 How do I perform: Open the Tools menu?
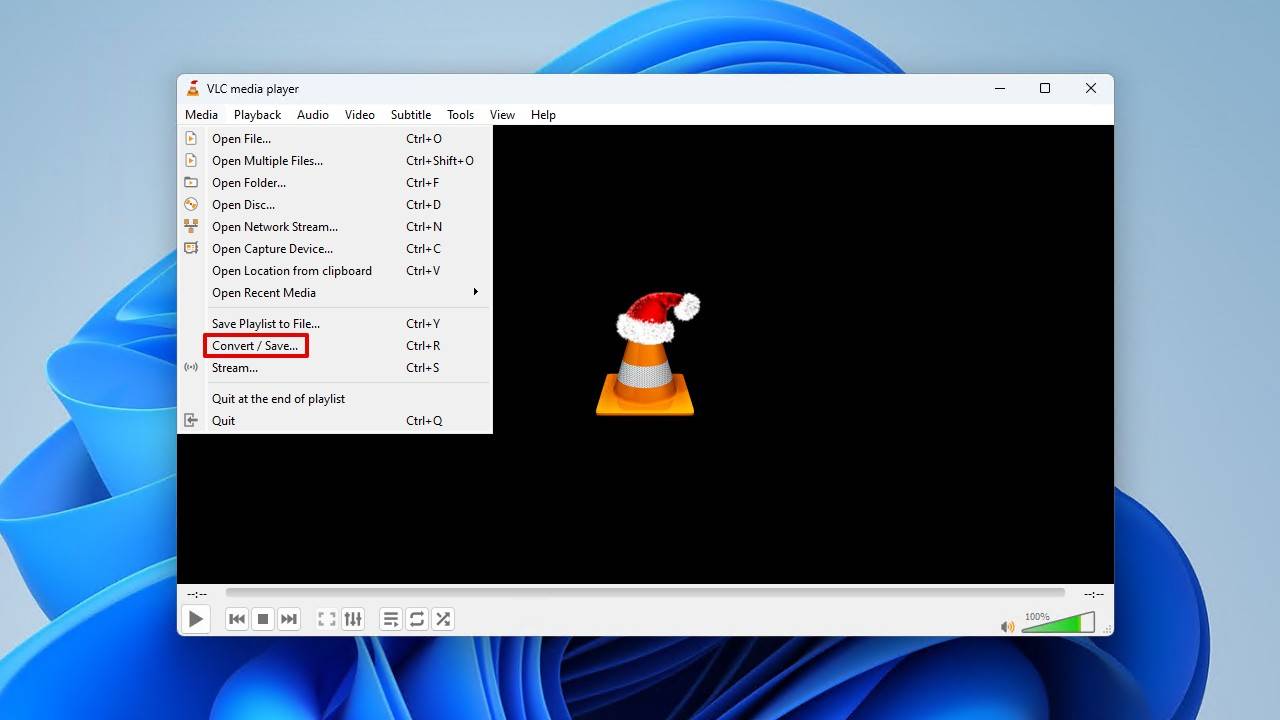tap(460, 115)
